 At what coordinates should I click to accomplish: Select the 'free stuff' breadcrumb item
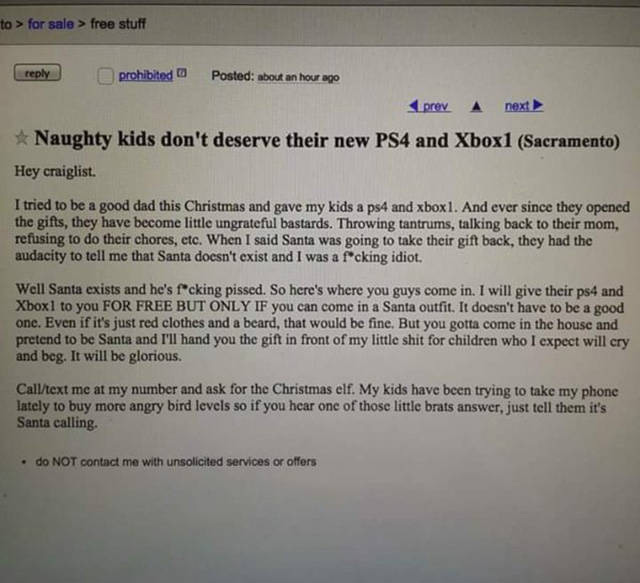tap(118, 24)
